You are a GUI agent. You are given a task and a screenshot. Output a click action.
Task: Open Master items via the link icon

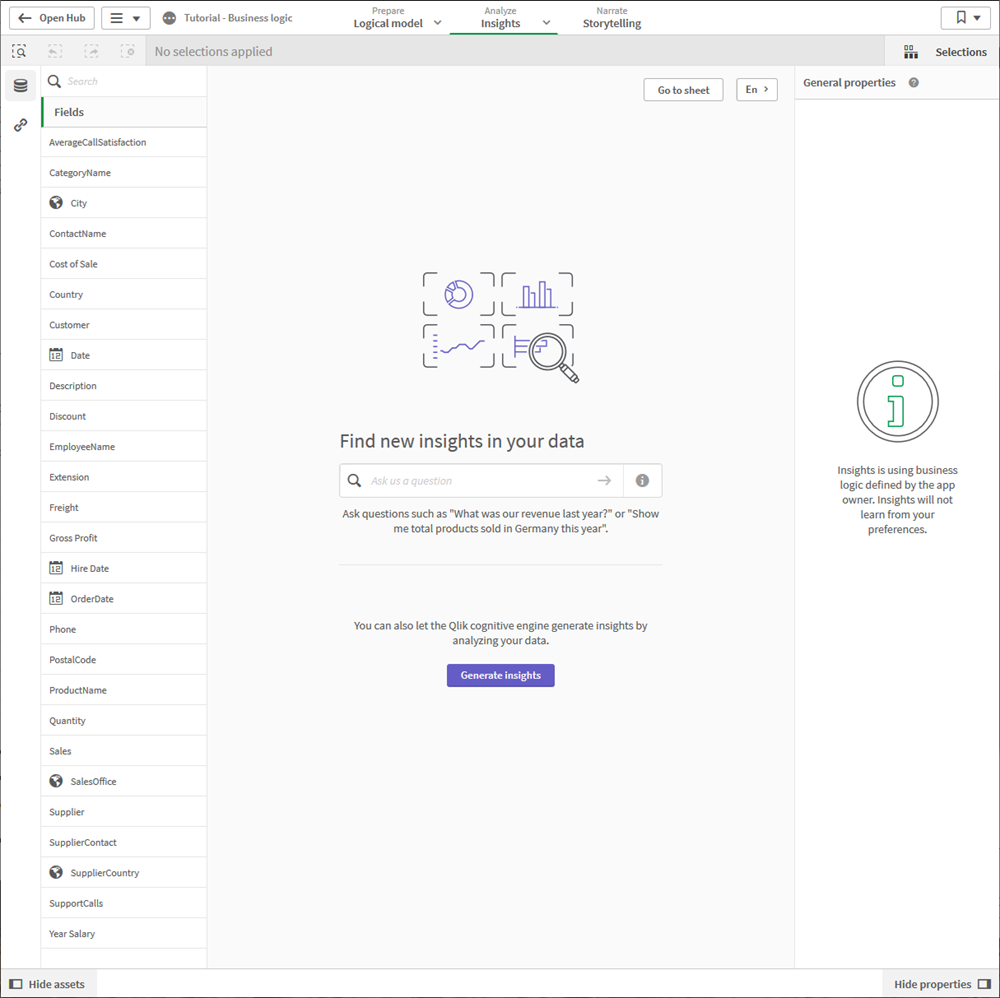[20, 124]
